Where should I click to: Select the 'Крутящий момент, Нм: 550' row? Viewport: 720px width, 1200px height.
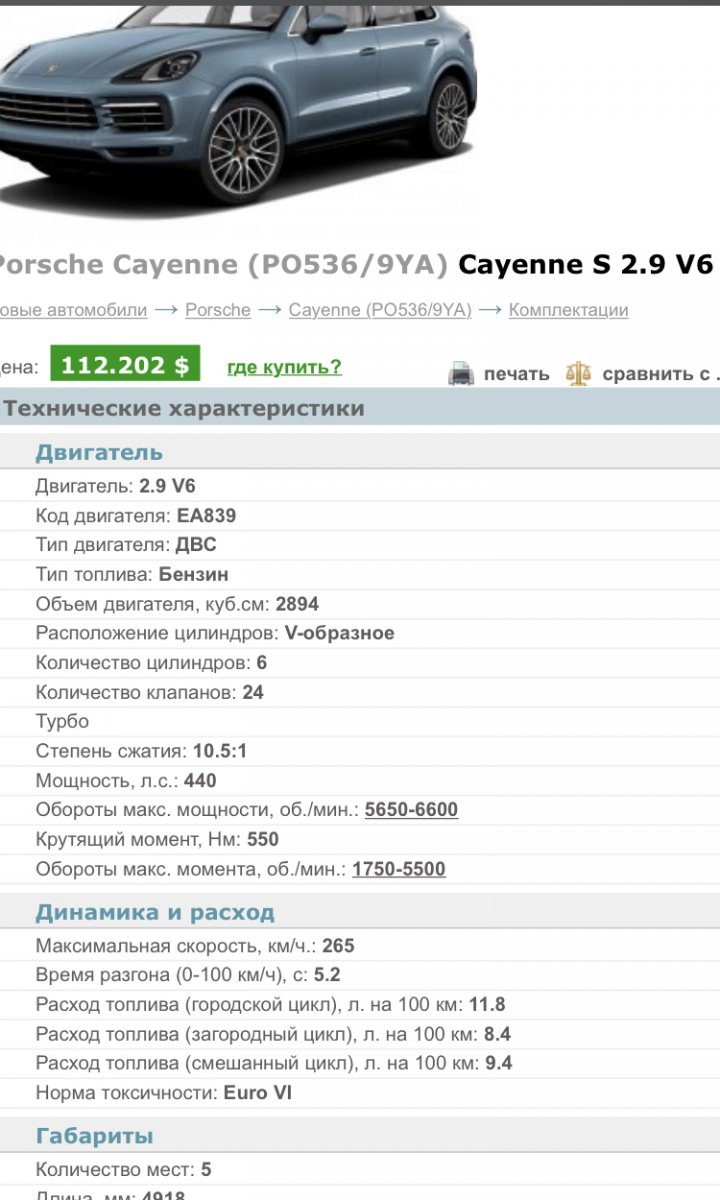click(360, 839)
